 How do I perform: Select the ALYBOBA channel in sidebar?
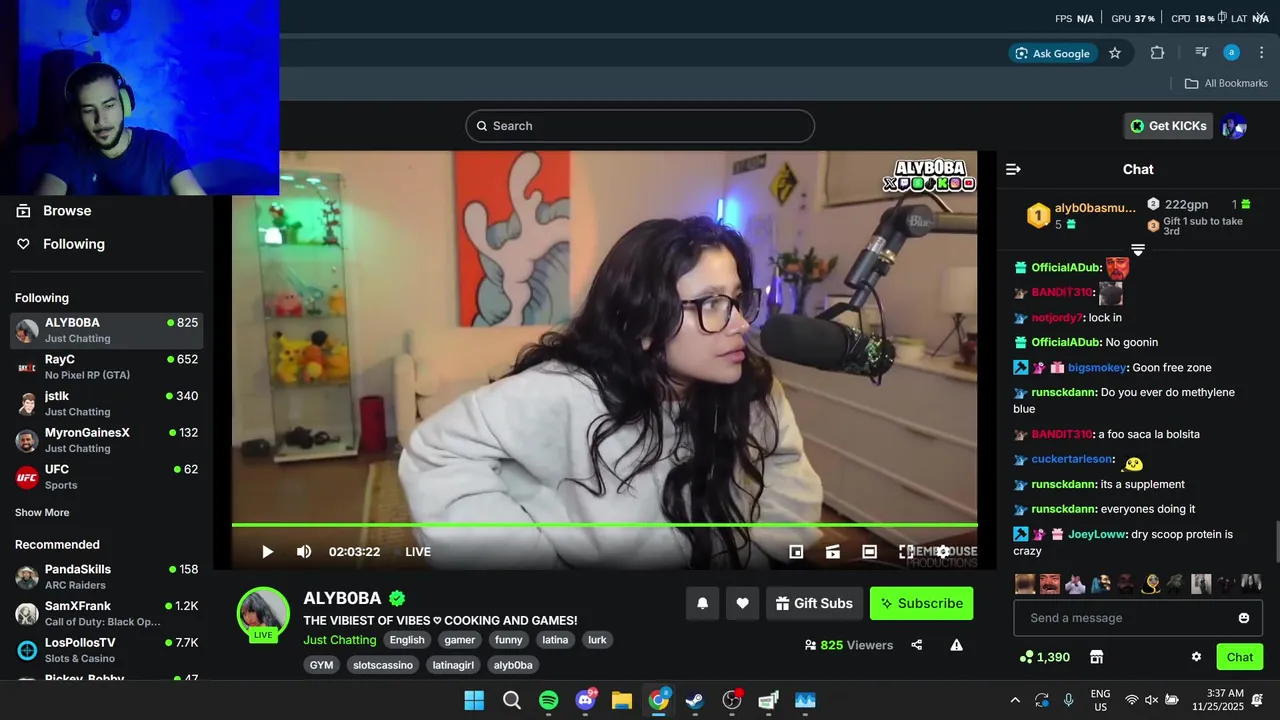tap(107, 330)
